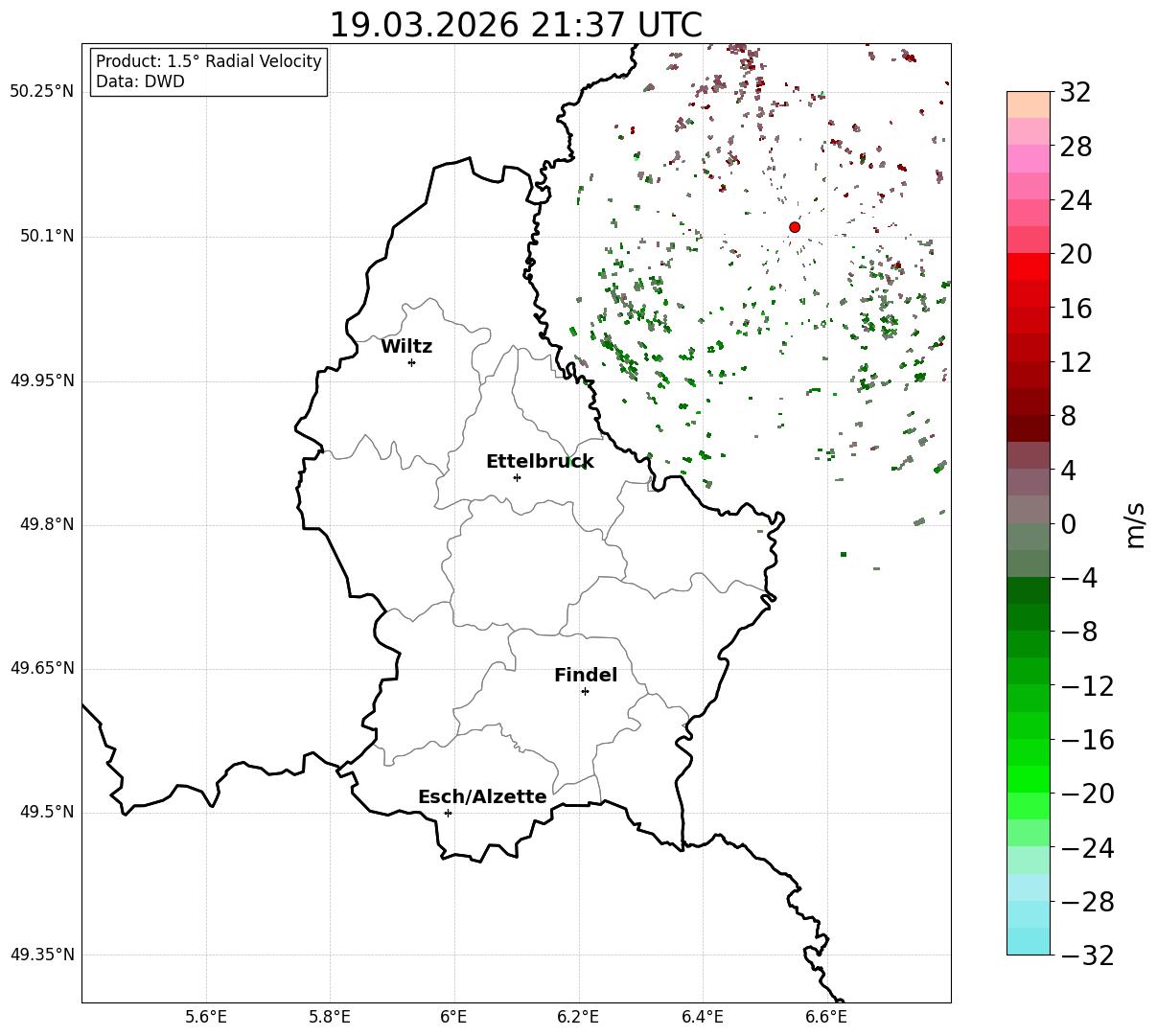The image size is (1157, 1036).
Task: Click the 6.4°E longitude label
Action: click(x=703, y=1018)
